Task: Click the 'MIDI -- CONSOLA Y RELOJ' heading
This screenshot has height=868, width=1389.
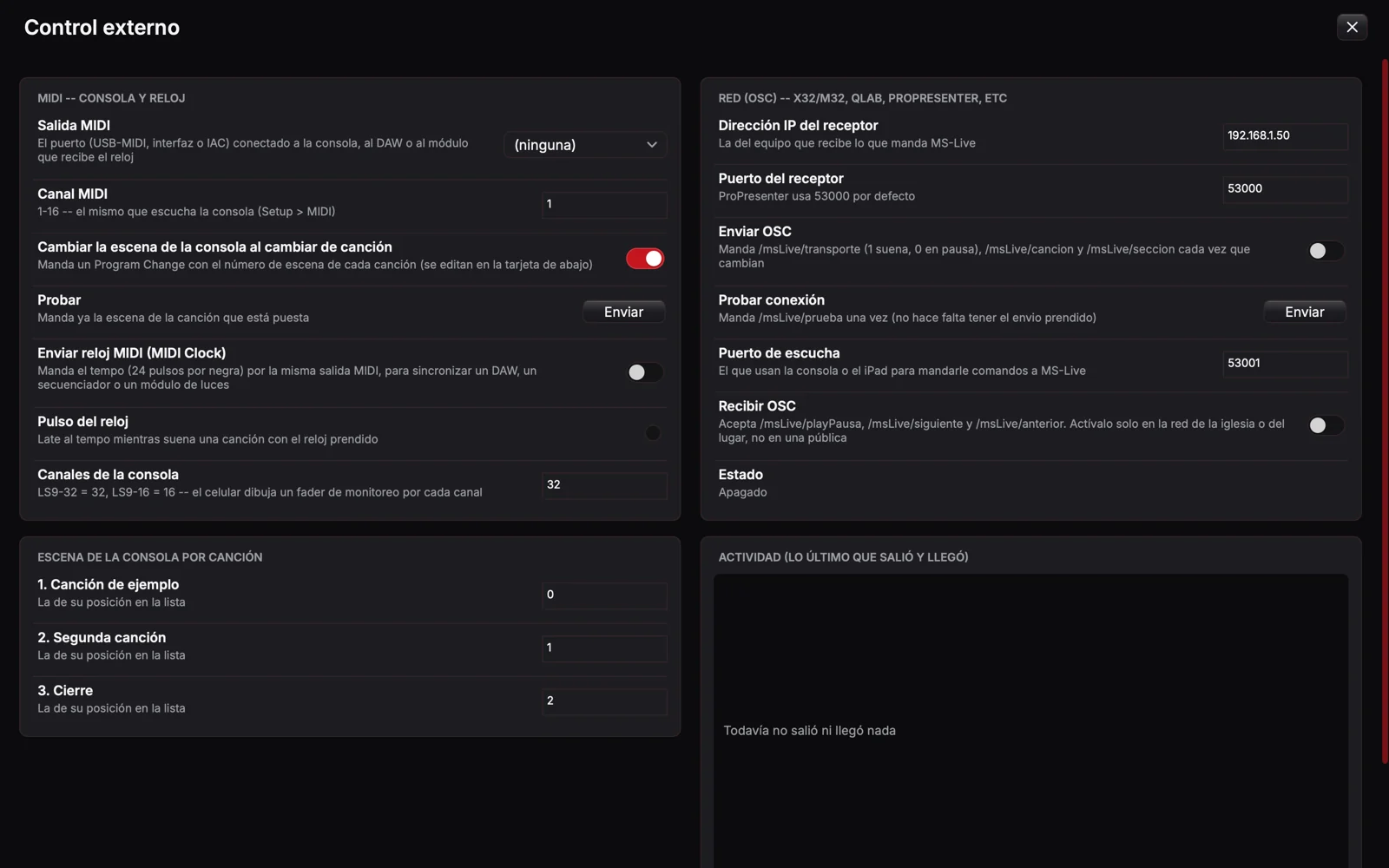Action: pos(111,98)
